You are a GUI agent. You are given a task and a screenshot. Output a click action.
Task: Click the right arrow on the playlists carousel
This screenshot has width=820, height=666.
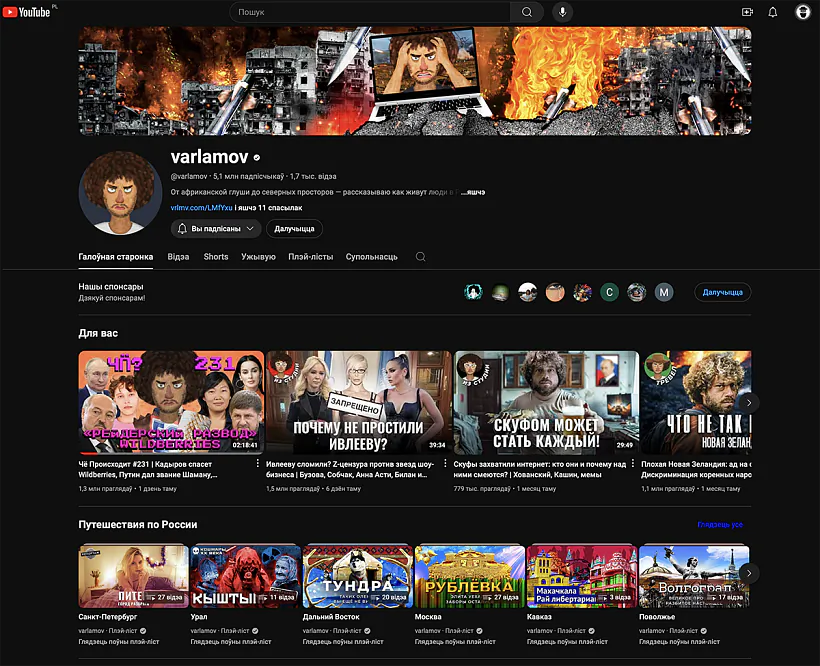click(x=748, y=575)
